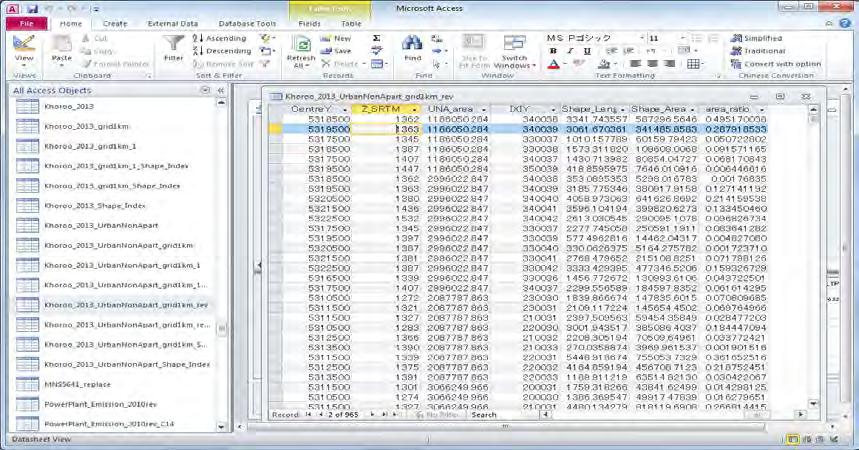Image resolution: width=859 pixels, height=450 pixels.
Task: Switch to the External Data tab
Action: pos(173,24)
